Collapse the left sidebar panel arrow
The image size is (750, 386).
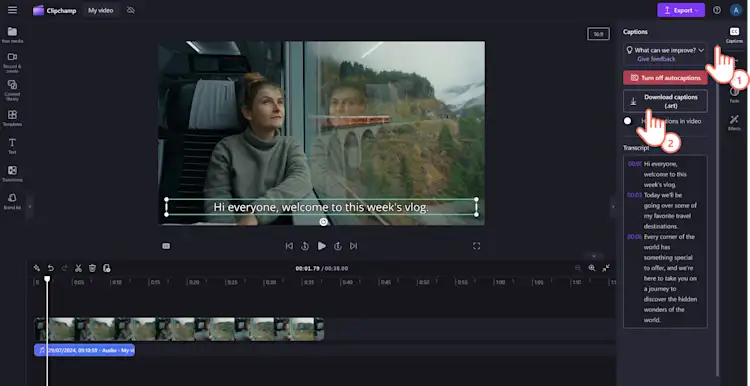30,207
